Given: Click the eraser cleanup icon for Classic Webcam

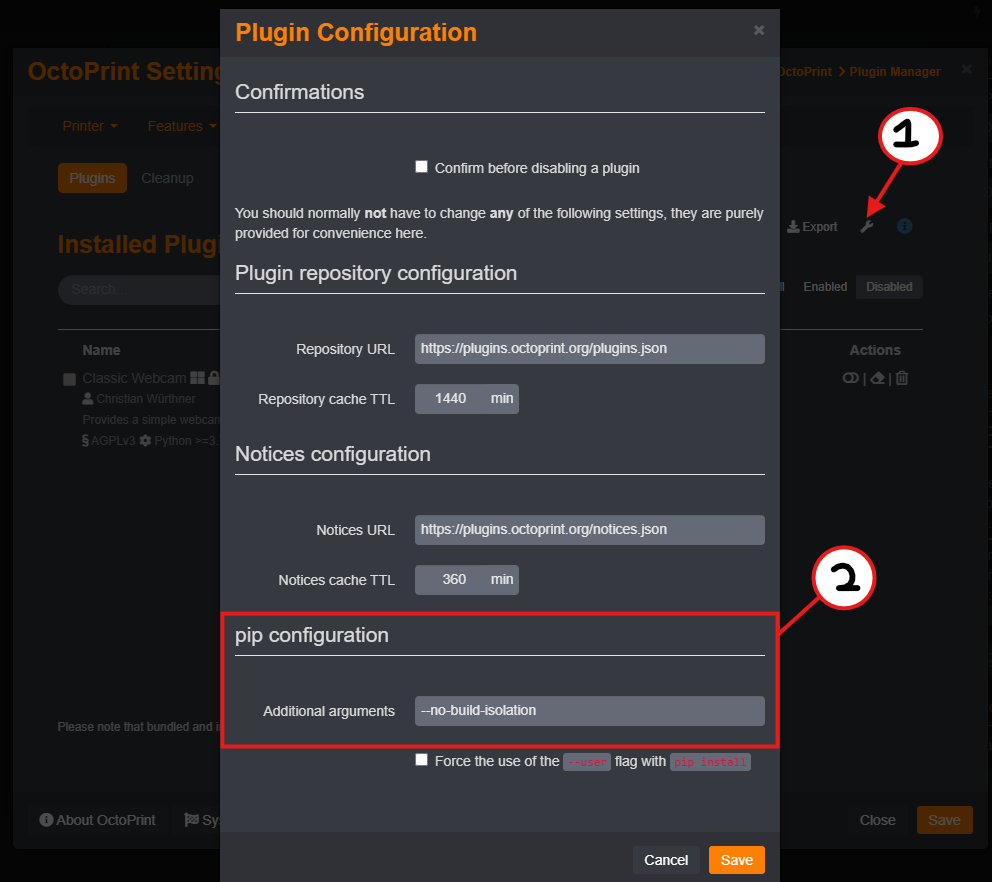Looking at the screenshot, I should (877, 378).
